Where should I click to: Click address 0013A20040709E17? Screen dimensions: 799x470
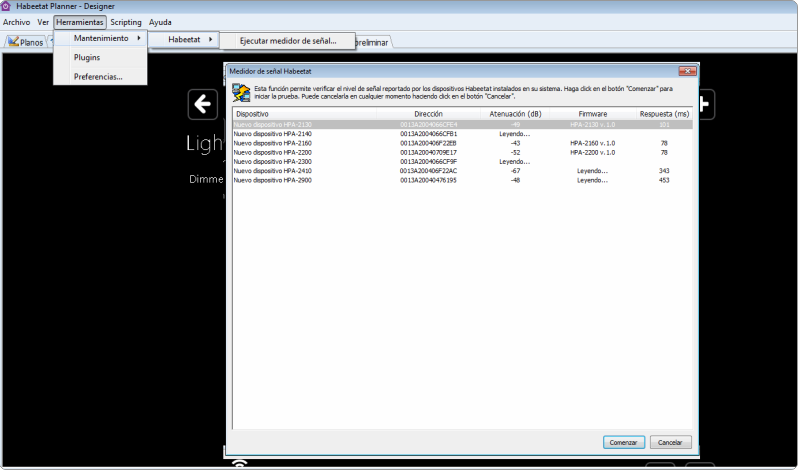pos(429,152)
